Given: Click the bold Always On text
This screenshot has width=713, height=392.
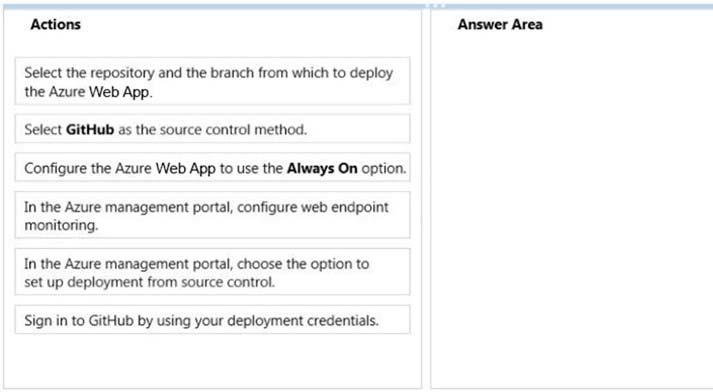Looking at the screenshot, I should pos(322,168).
